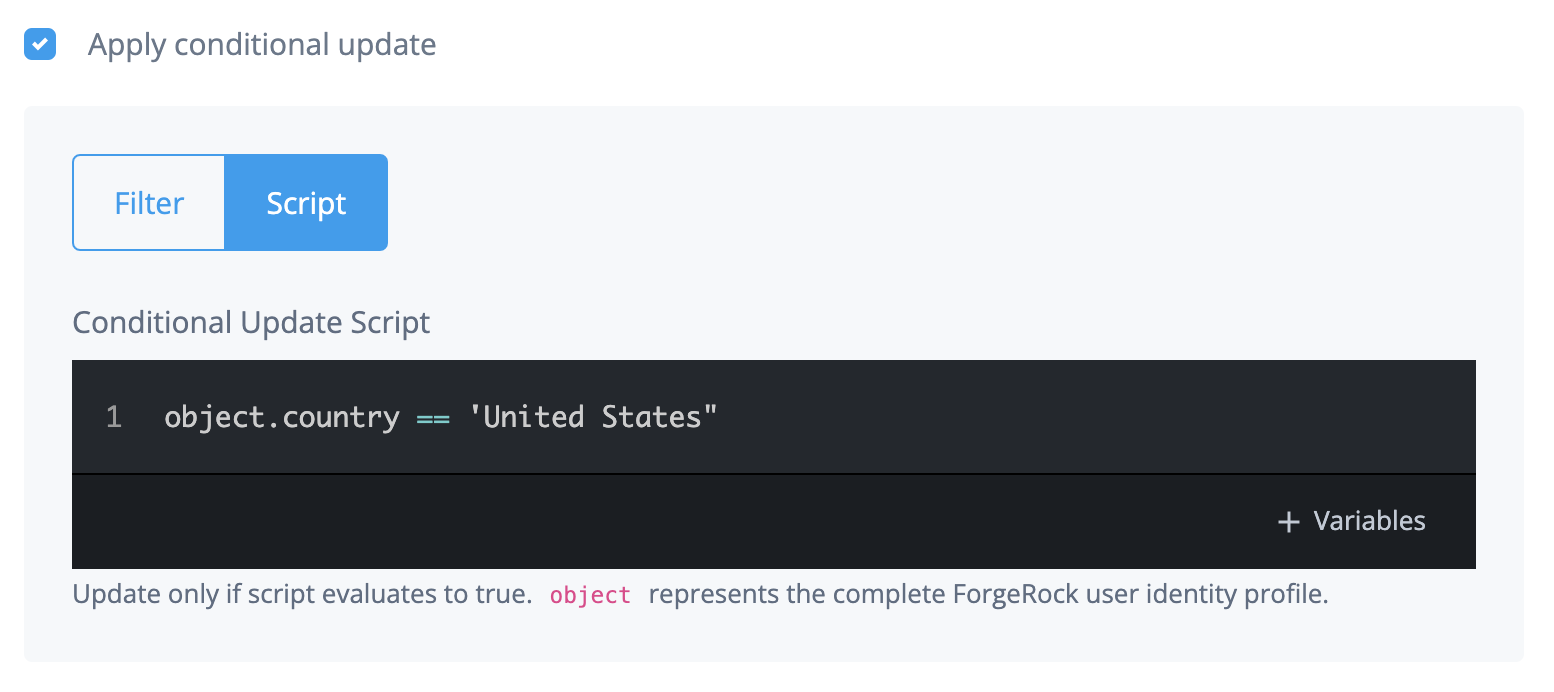Open the Variables helper in the editor
1554x692 pixels.
[1350, 521]
